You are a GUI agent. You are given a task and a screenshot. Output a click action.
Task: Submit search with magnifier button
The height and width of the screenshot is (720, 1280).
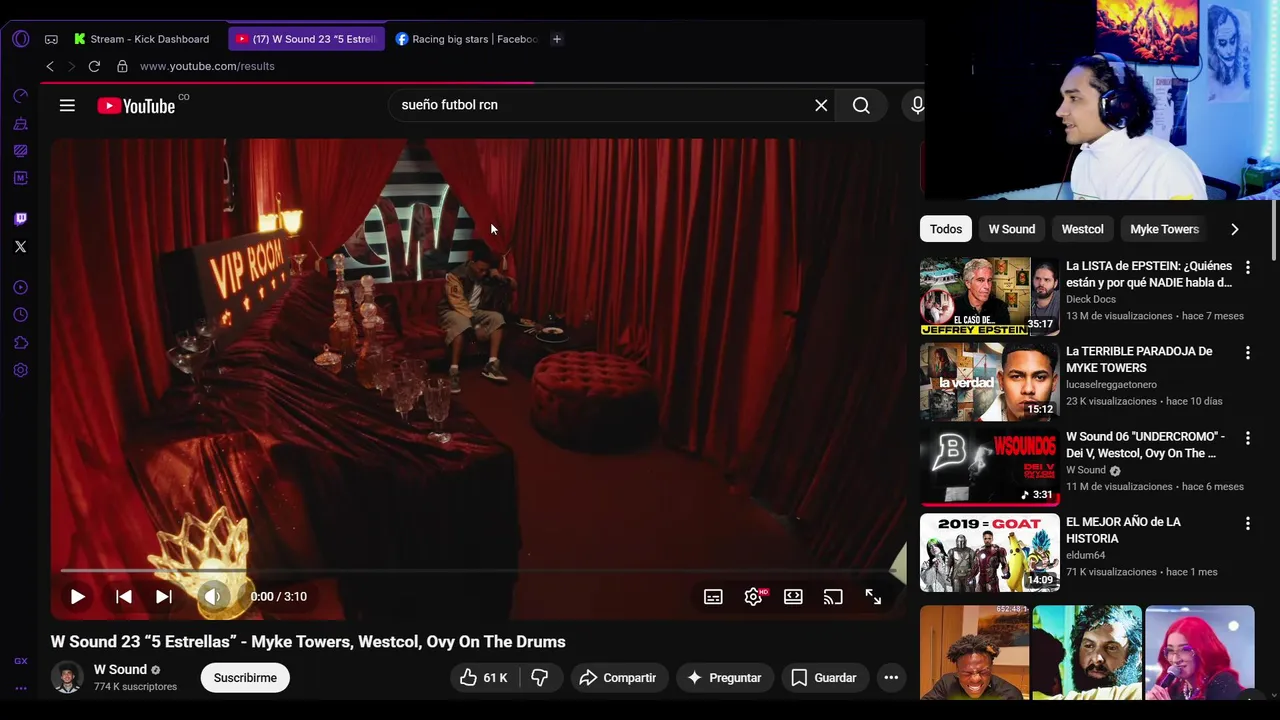861,105
